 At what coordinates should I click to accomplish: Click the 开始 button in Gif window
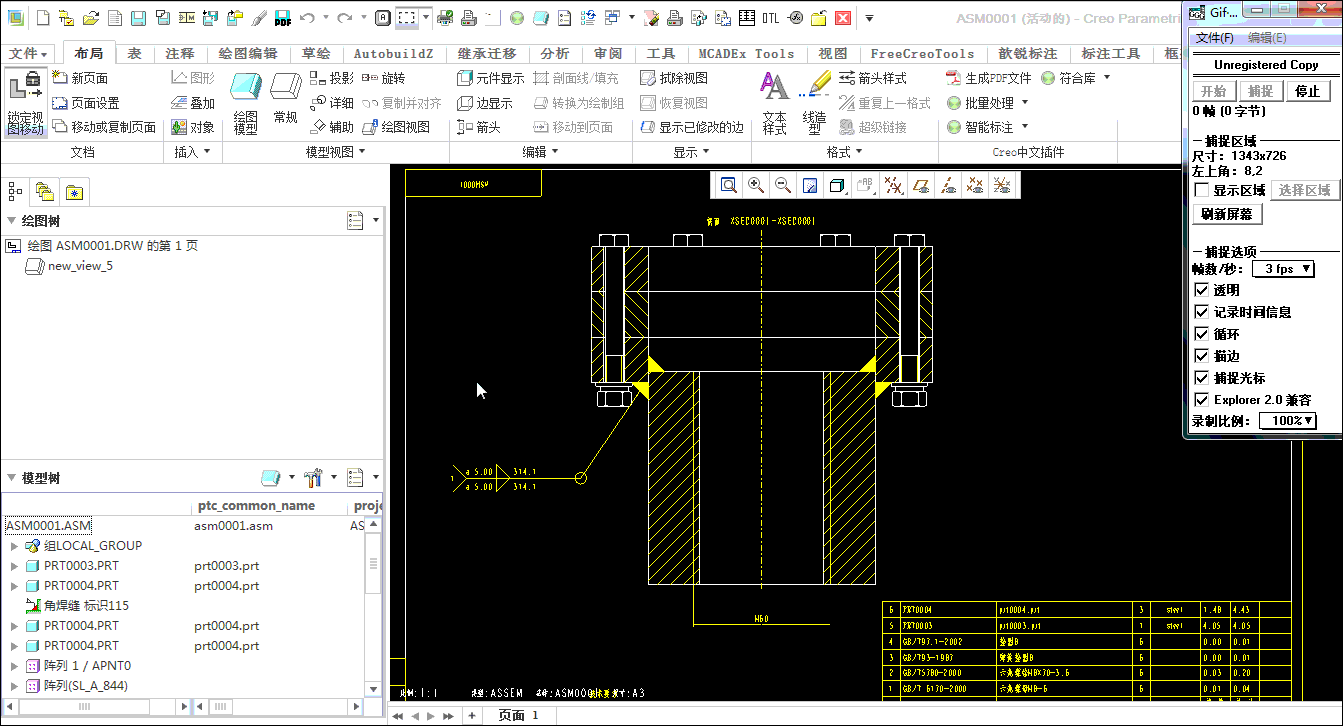coord(1213,91)
